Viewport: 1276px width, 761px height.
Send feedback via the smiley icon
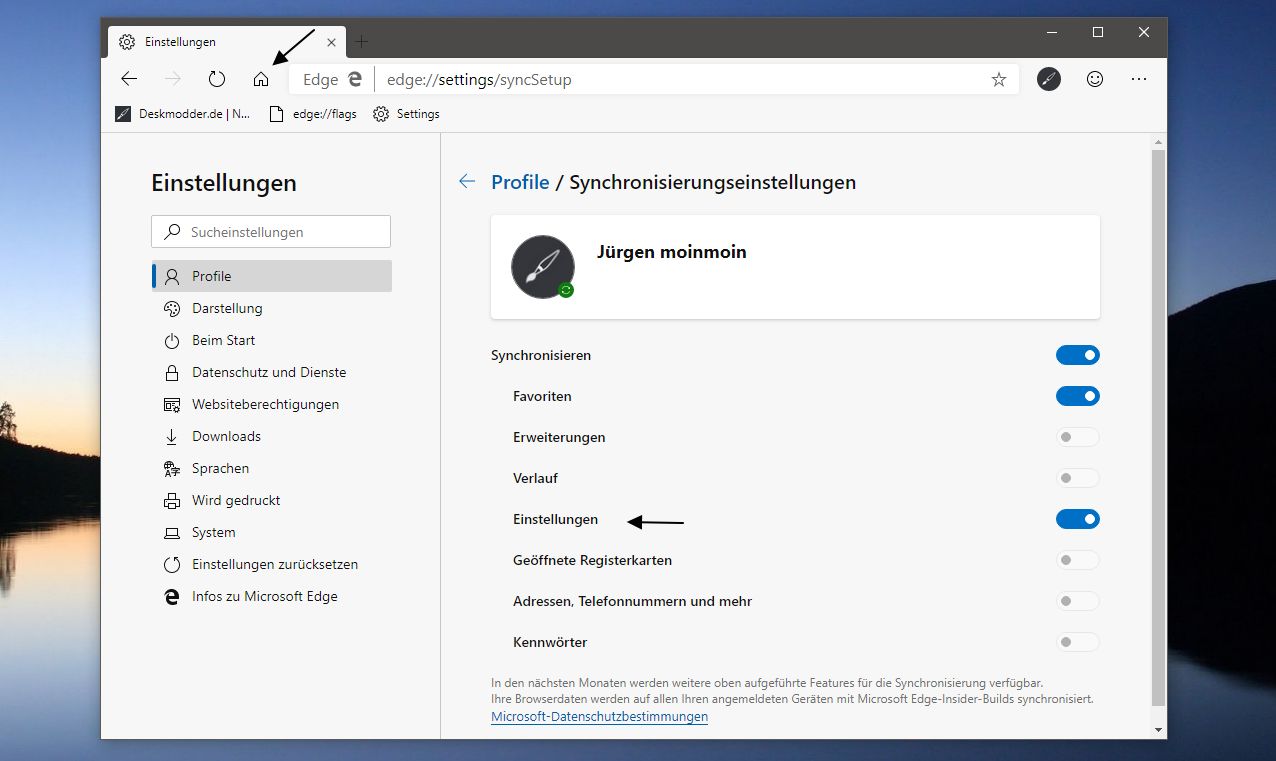pyautogui.click(x=1095, y=79)
